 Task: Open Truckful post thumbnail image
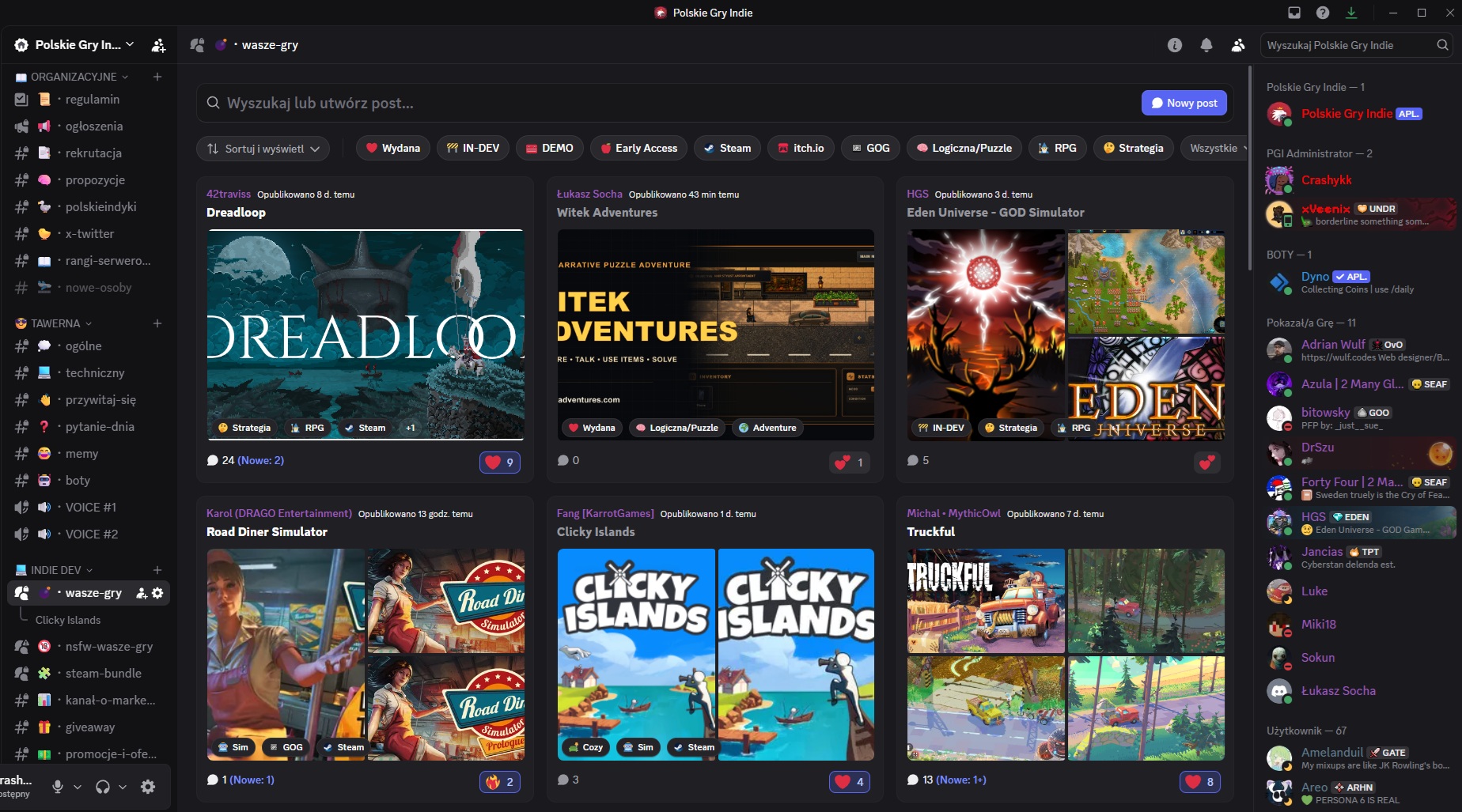(x=1066, y=655)
